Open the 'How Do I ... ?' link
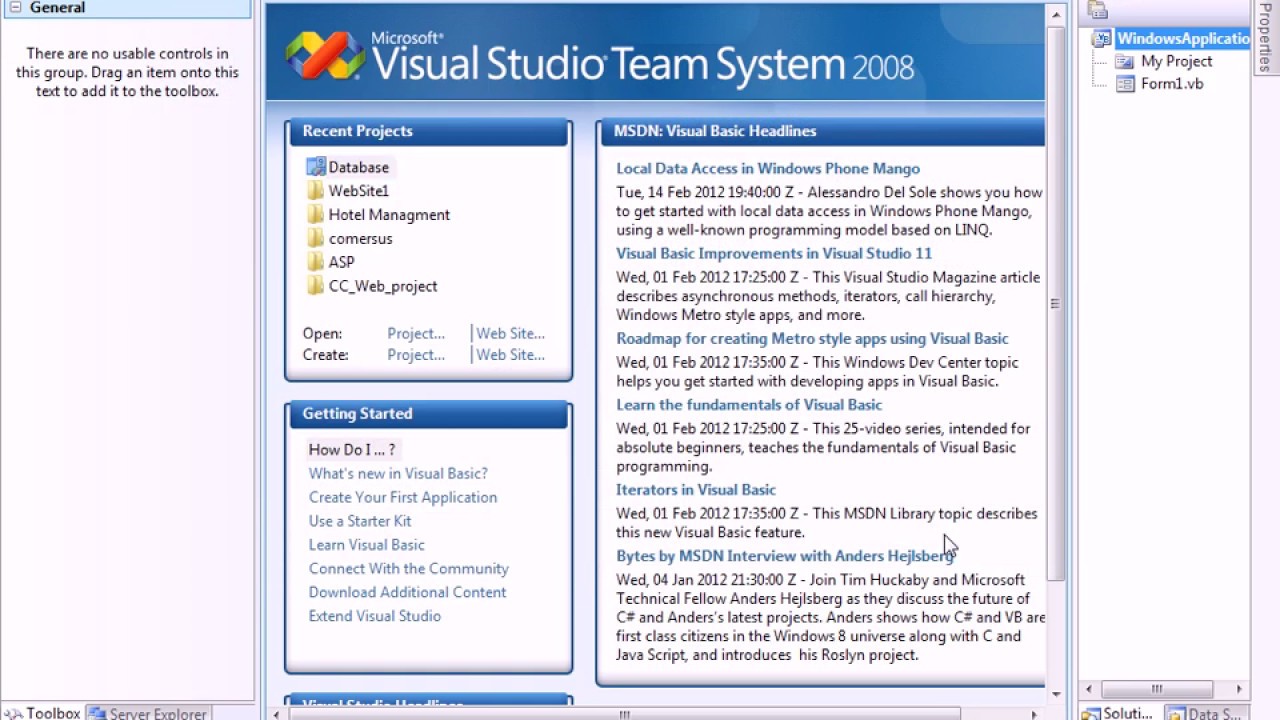Screen dimensions: 1280x720 point(352,450)
